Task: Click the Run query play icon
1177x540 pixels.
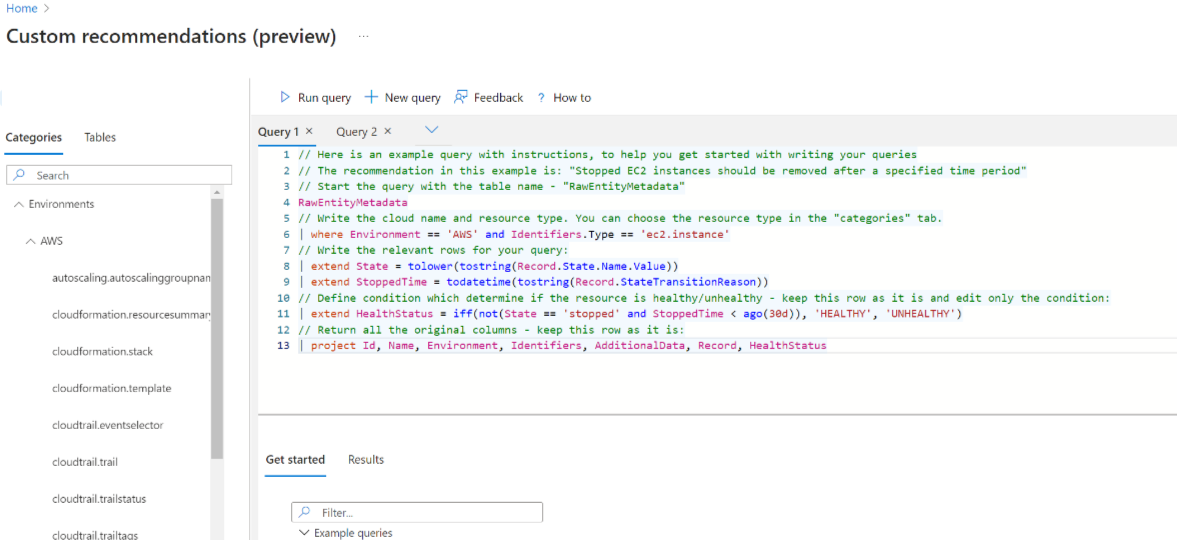Action: [x=285, y=97]
